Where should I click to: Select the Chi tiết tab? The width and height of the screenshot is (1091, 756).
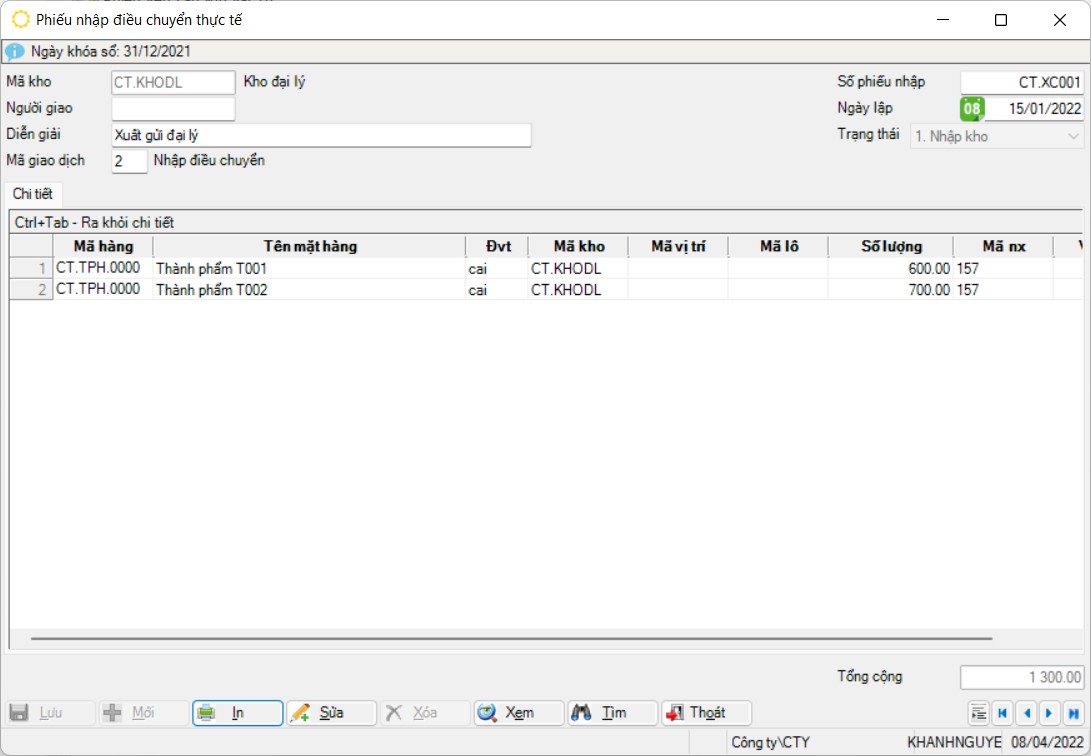pyautogui.click(x=33, y=194)
